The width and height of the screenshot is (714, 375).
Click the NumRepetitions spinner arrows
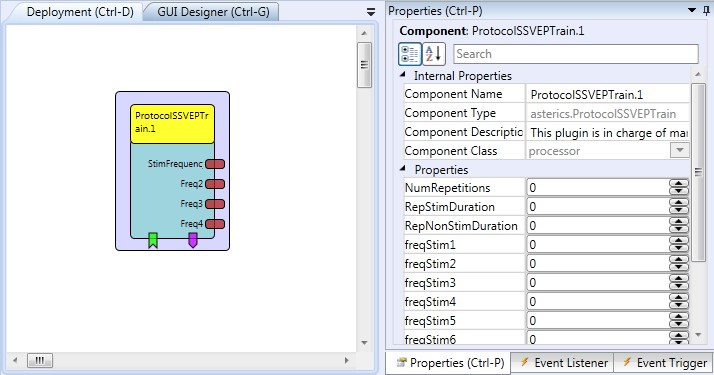point(678,188)
